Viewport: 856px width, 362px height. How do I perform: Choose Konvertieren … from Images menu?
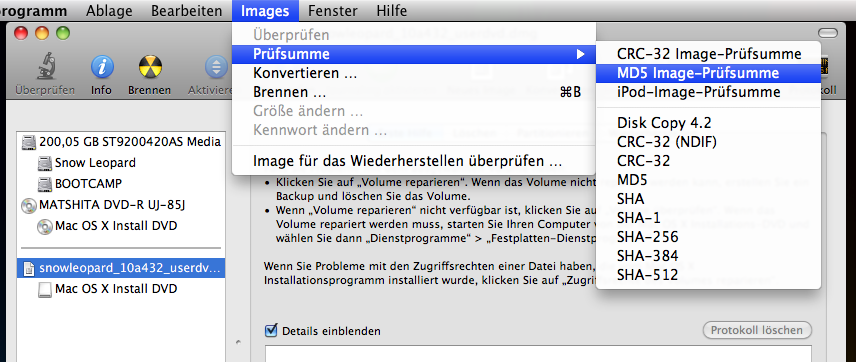[x=414, y=73]
